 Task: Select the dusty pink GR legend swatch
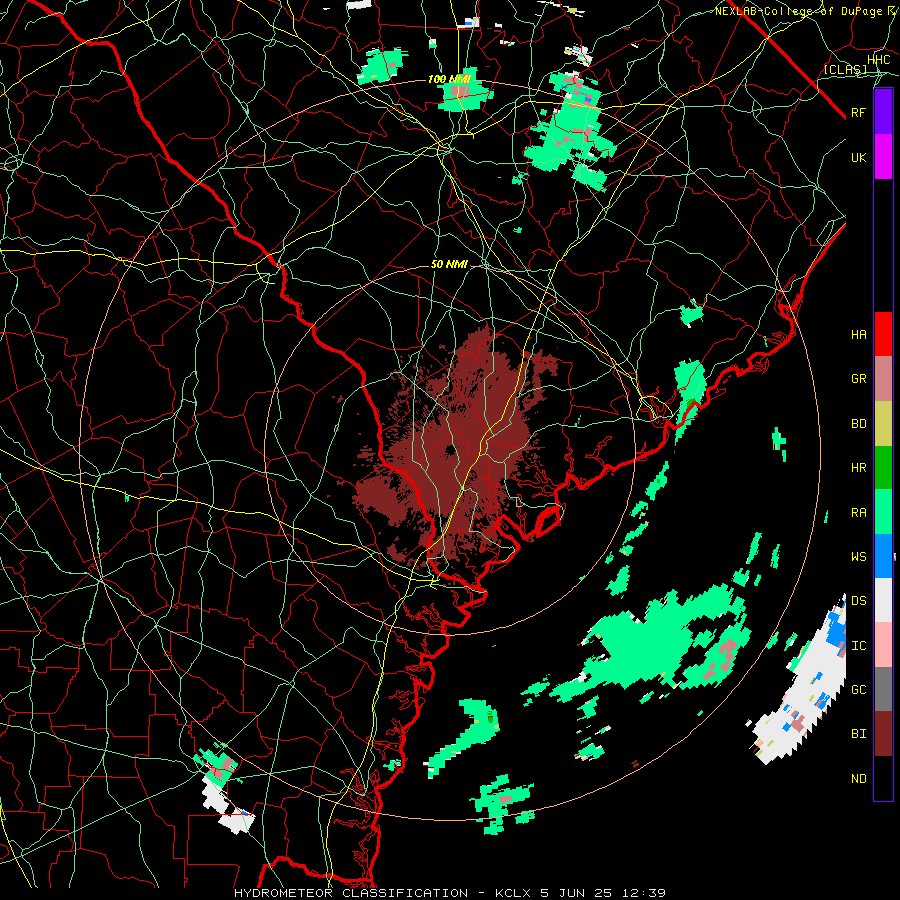883,378
